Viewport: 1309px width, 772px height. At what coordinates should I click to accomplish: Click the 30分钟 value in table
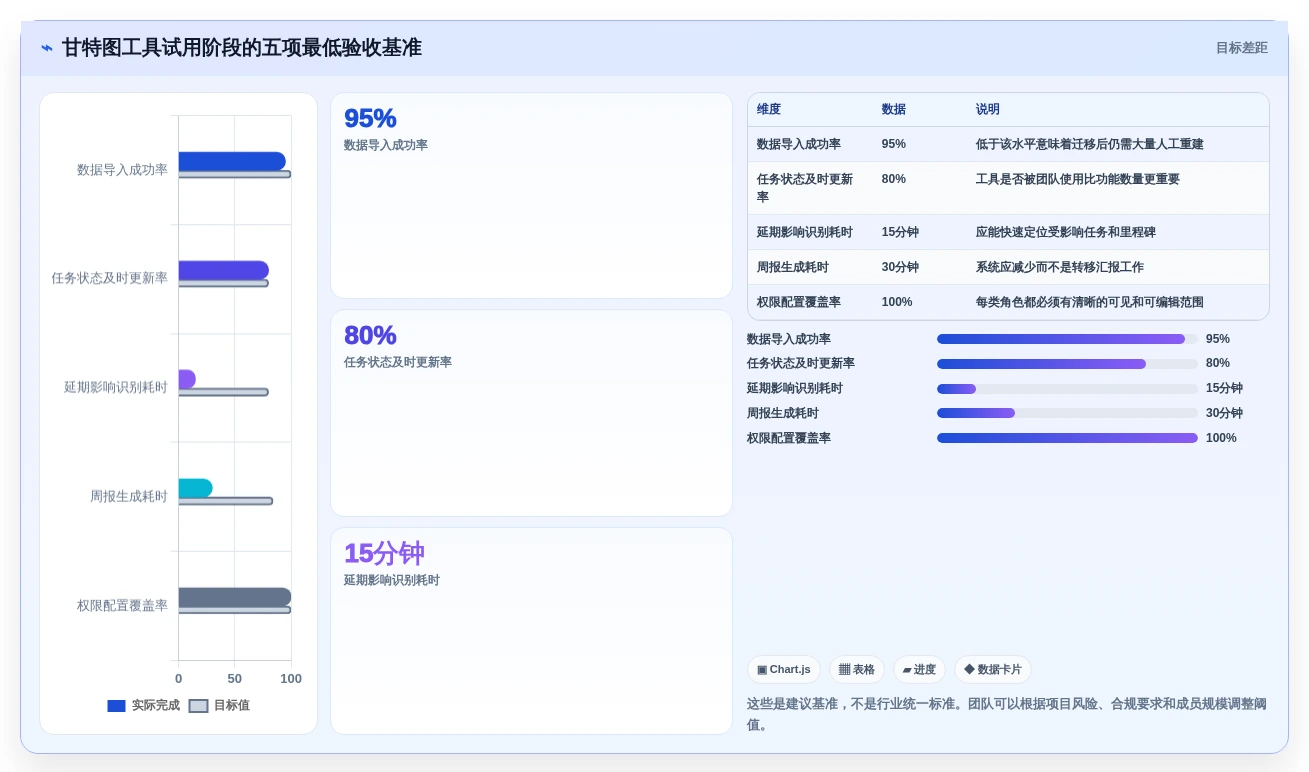pos(900,267)
